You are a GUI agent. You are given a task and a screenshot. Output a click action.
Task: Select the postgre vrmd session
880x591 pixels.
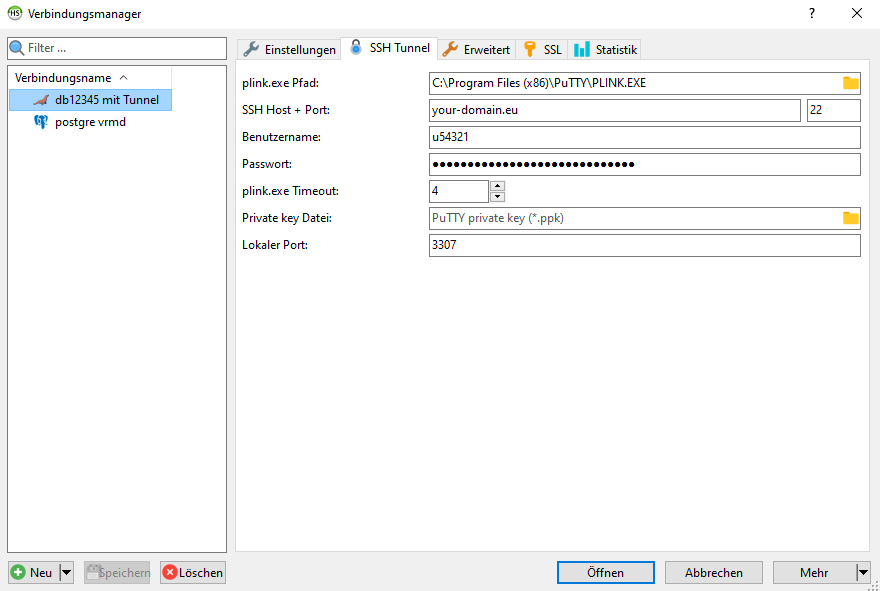90,122
